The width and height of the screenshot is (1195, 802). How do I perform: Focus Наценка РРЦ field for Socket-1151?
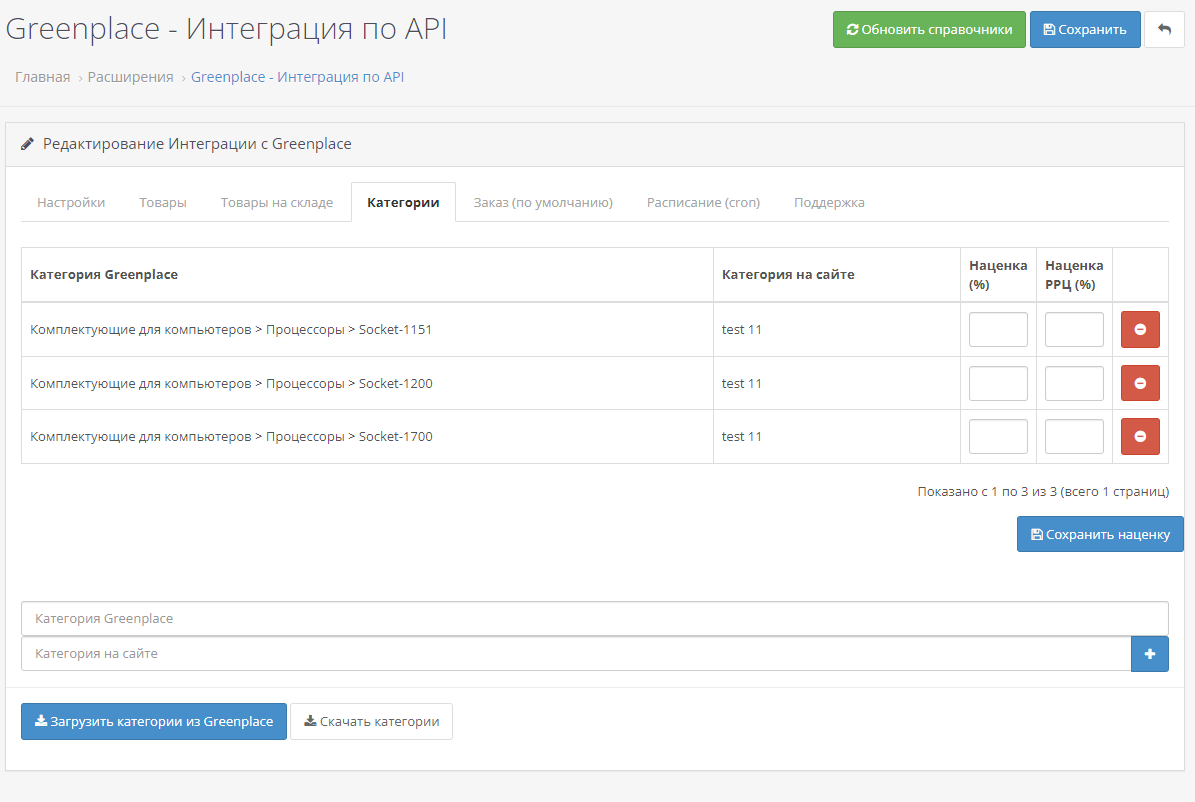[x=1074, y=329]
